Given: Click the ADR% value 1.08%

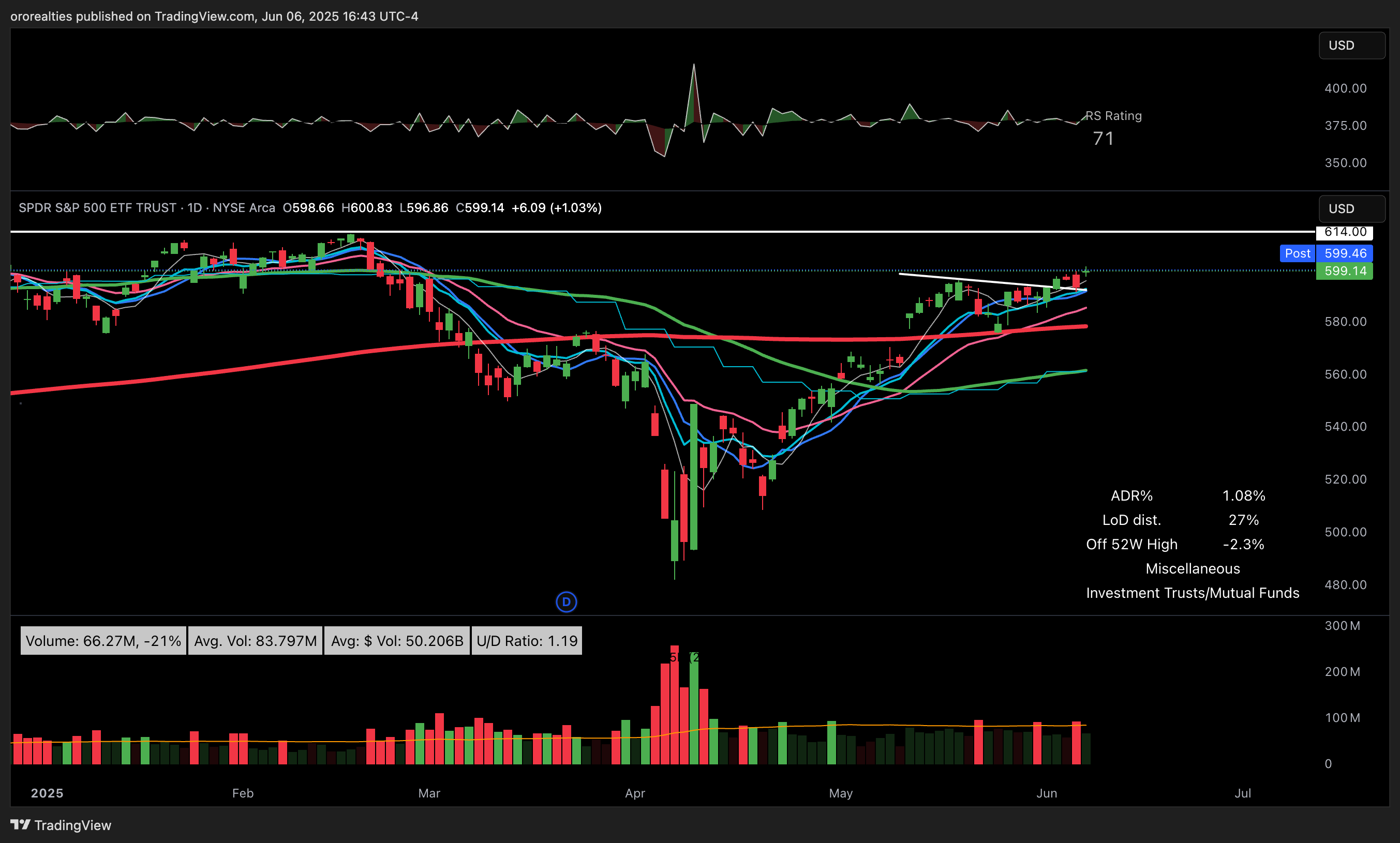Looking at the screenshot, I should [x=1243, y=496].
